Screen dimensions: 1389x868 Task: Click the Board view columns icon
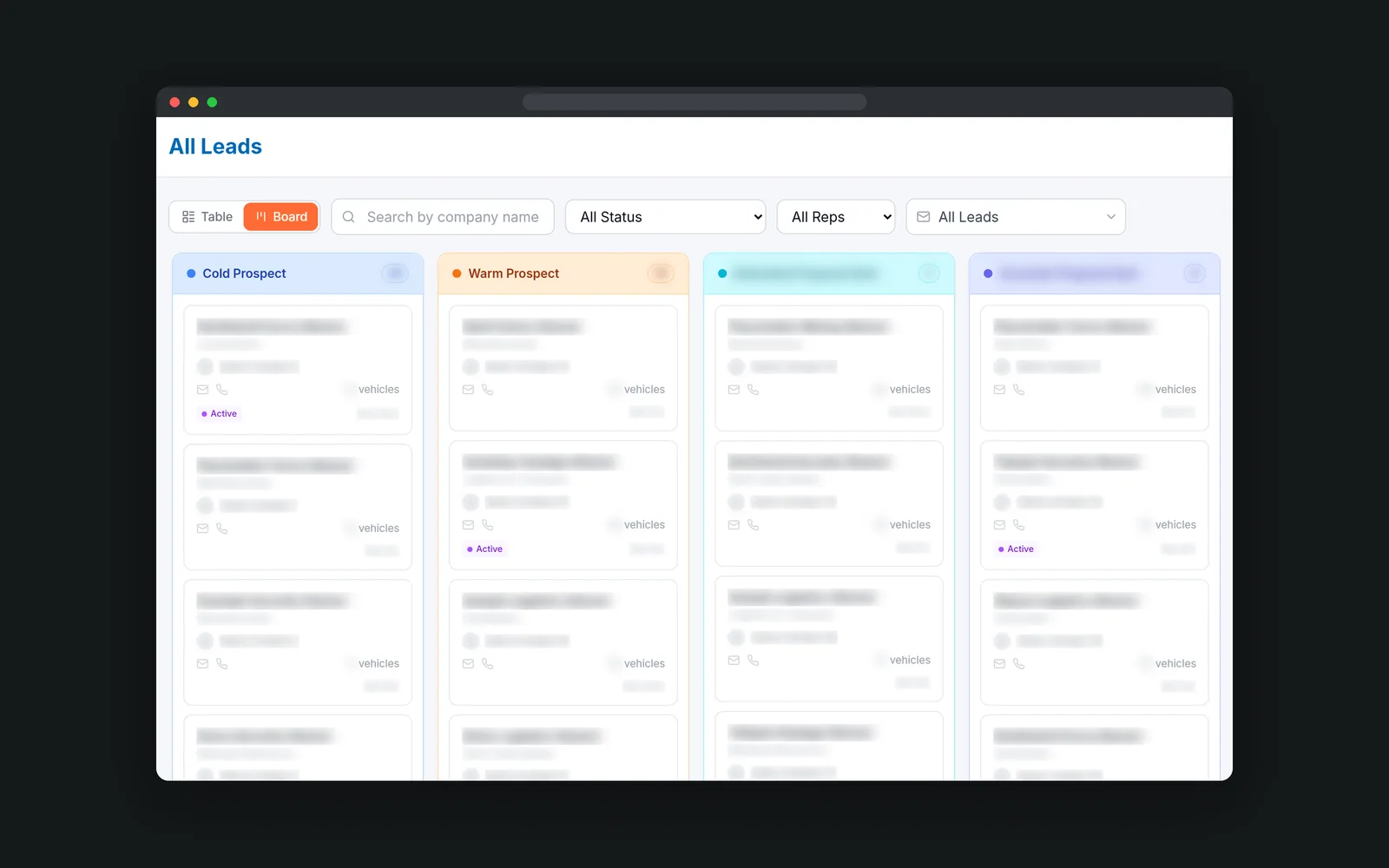pos(261,217)
